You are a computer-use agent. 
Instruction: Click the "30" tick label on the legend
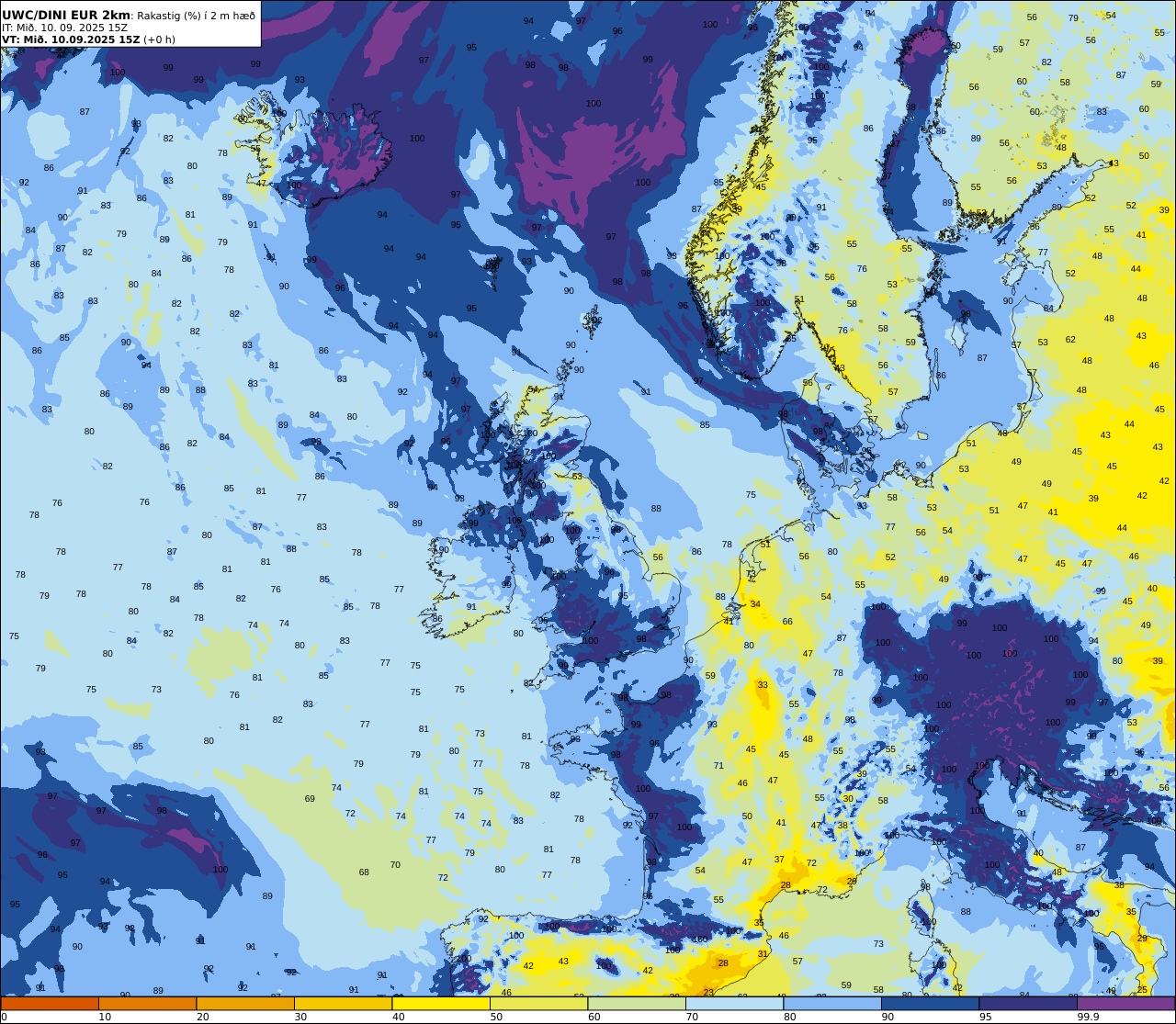[x=300, y=1017]
